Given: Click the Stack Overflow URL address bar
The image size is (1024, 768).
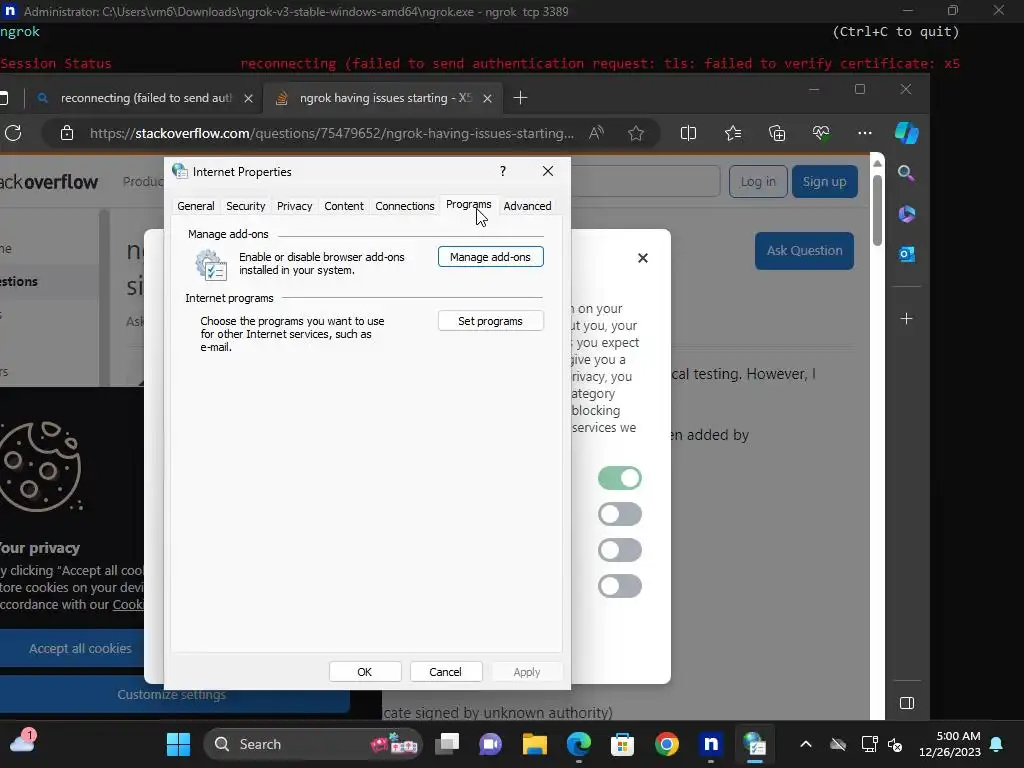Looking at the screenshot, I should [x=332, y=133].
